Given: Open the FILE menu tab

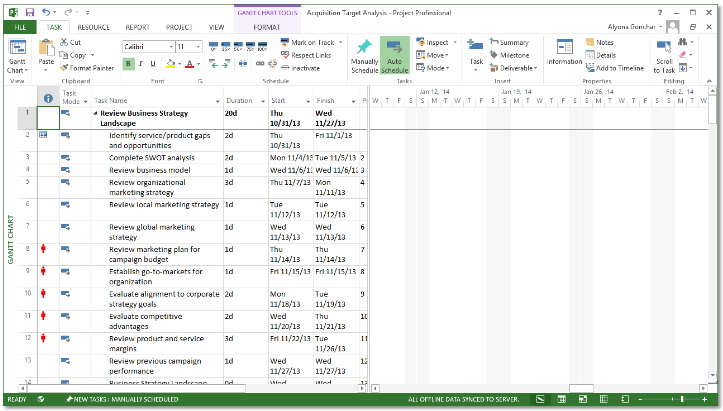Looking at the screenshot, I should (19, 28).
